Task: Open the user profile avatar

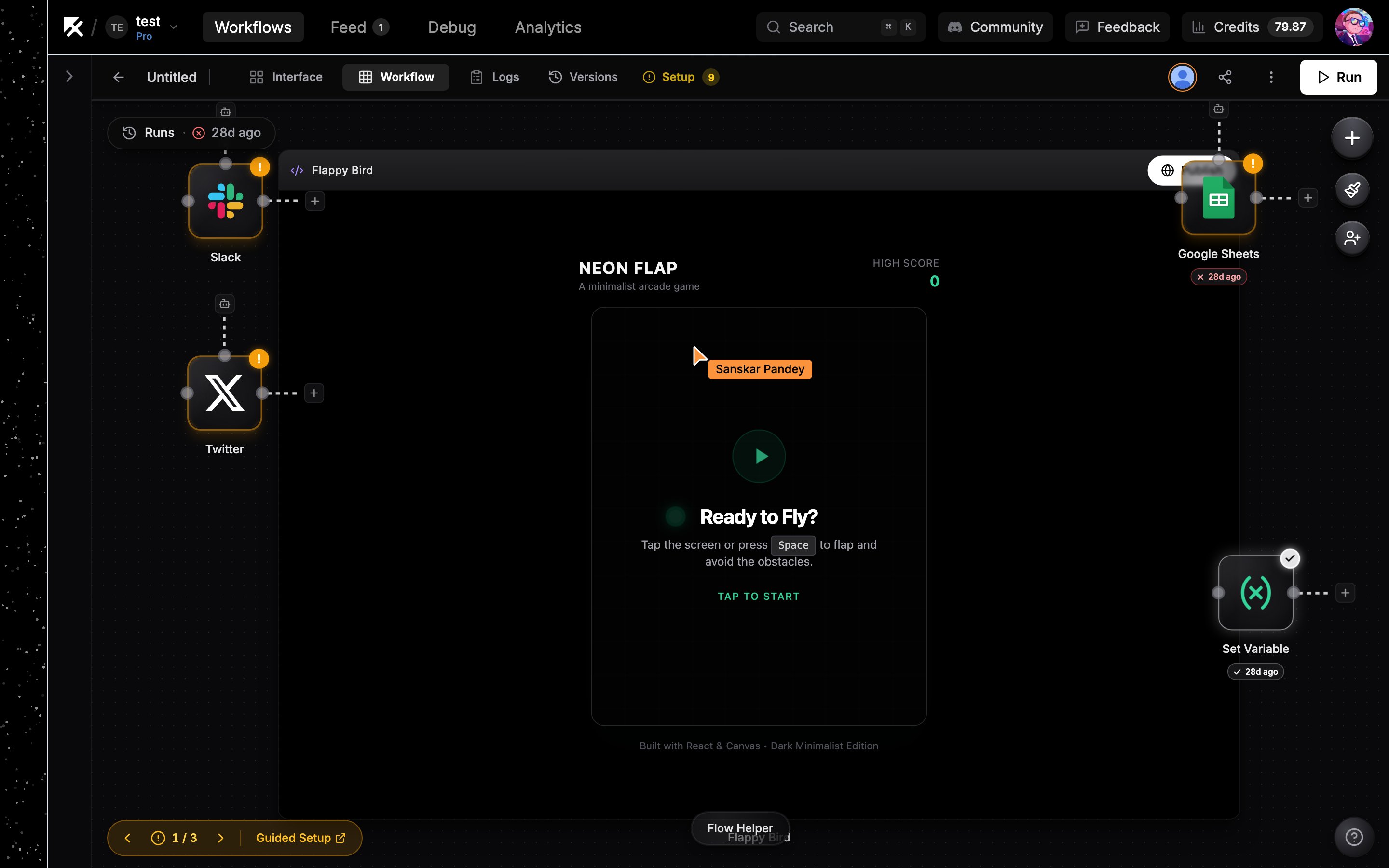Action: (1353, 27)
